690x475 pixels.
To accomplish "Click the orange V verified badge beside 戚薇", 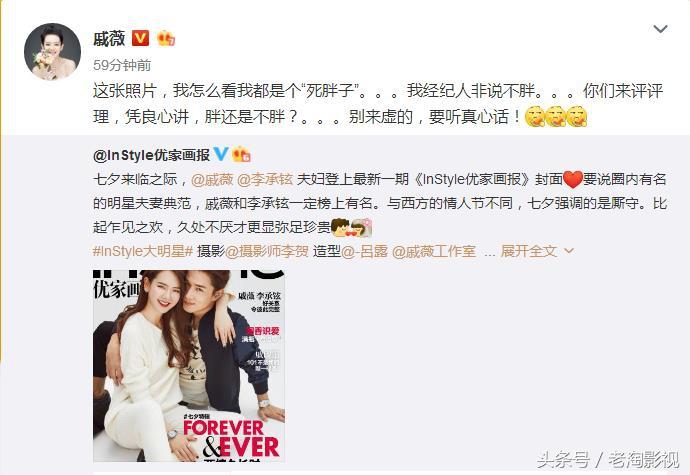I will point(140,38).
